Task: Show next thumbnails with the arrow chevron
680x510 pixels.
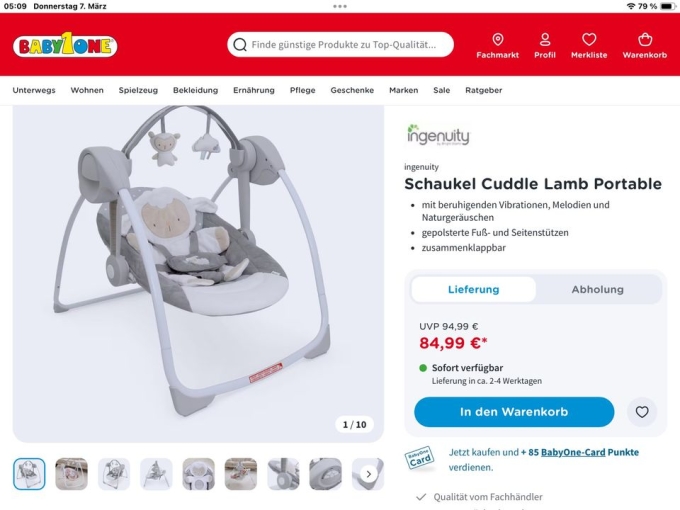Action: click(369, 474)
